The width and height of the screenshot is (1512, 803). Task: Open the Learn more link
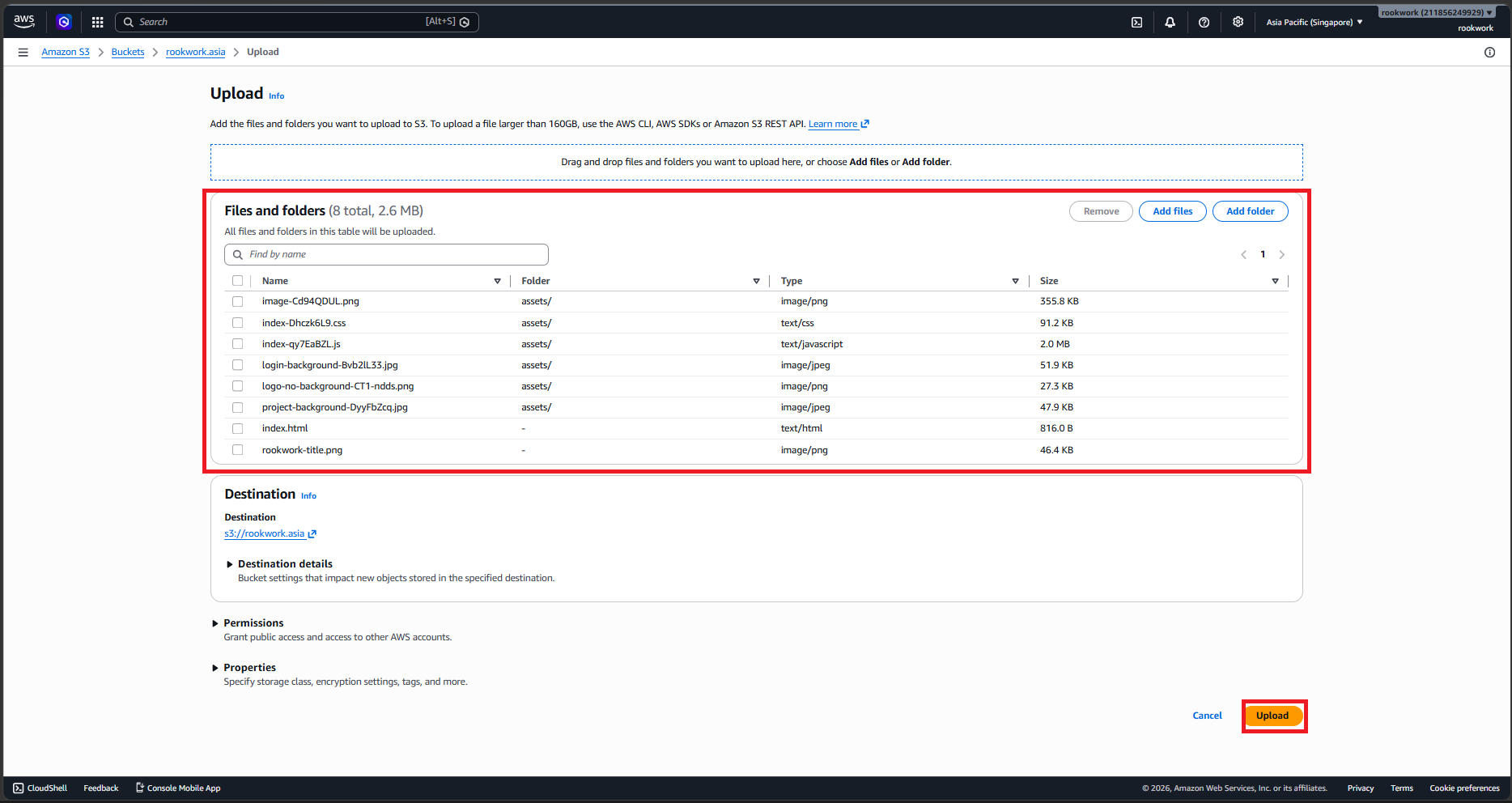click(x=839, y=124)
